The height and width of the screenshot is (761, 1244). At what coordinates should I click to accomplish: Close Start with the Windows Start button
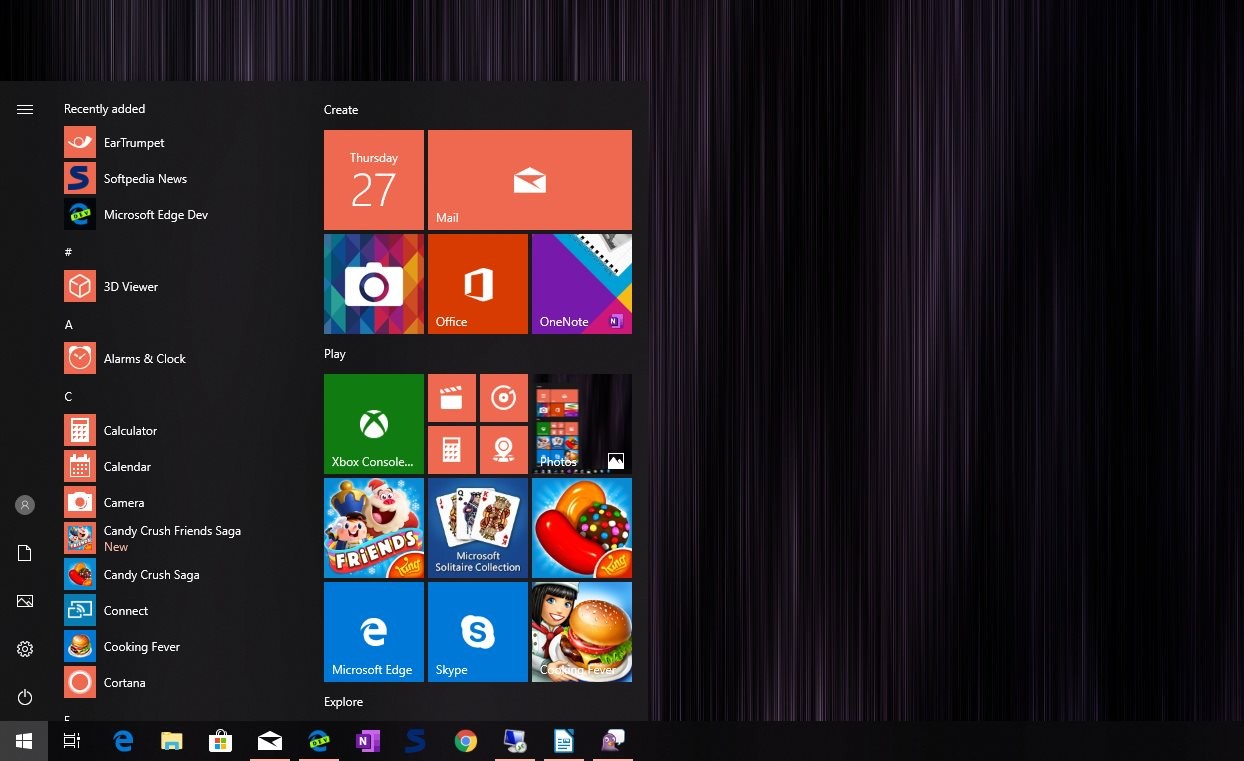coord(24,741)
